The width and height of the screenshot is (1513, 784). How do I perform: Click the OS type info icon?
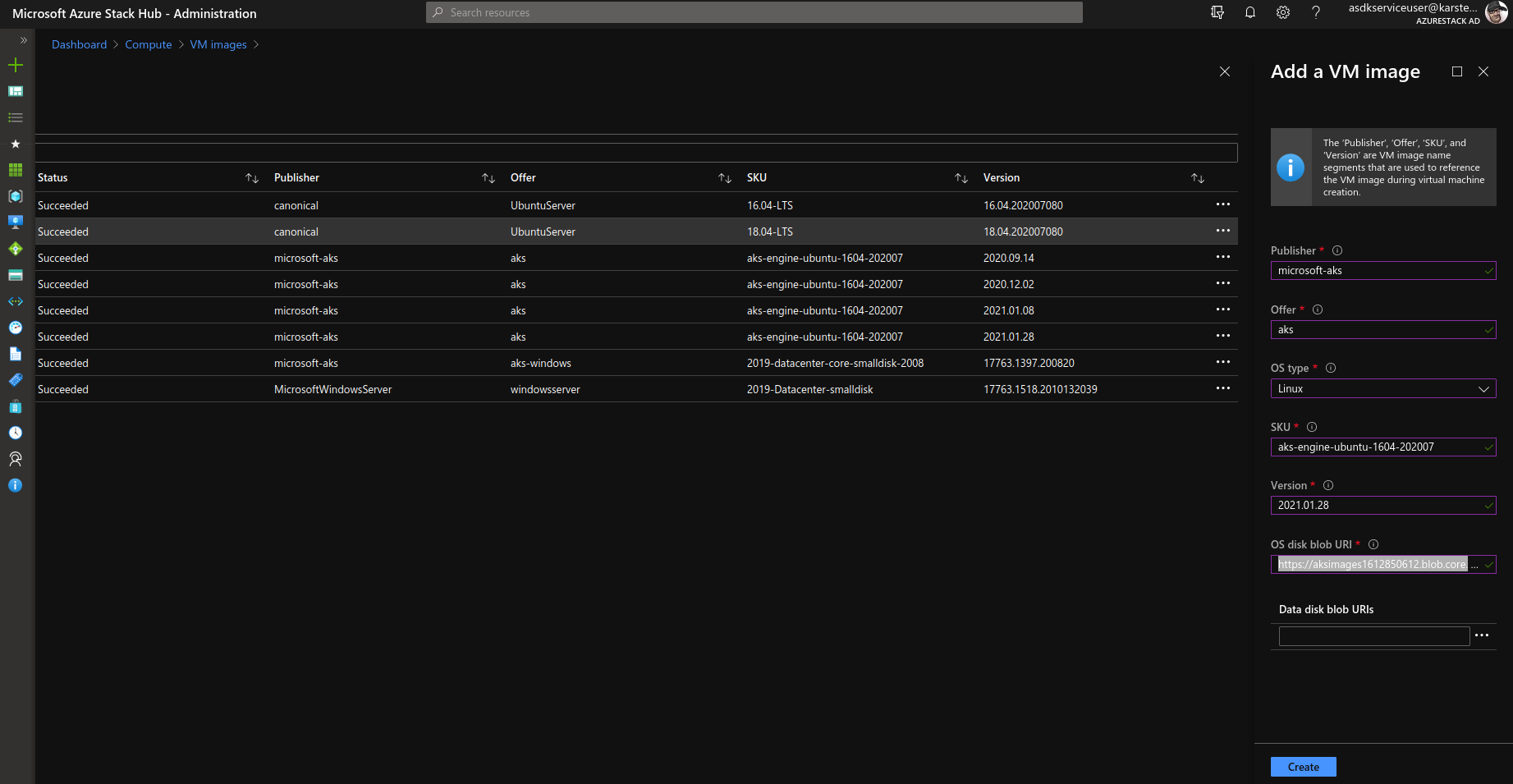(x=1331, y=368)
